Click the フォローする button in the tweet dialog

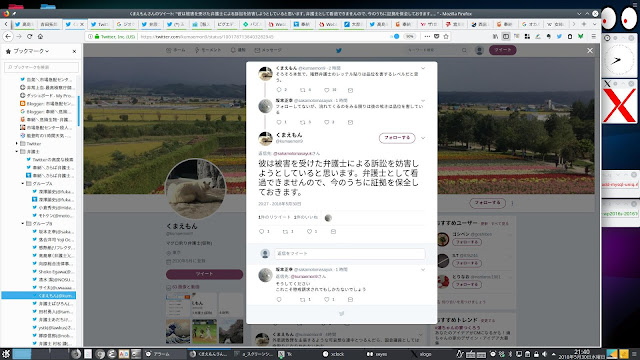(397, 138)
